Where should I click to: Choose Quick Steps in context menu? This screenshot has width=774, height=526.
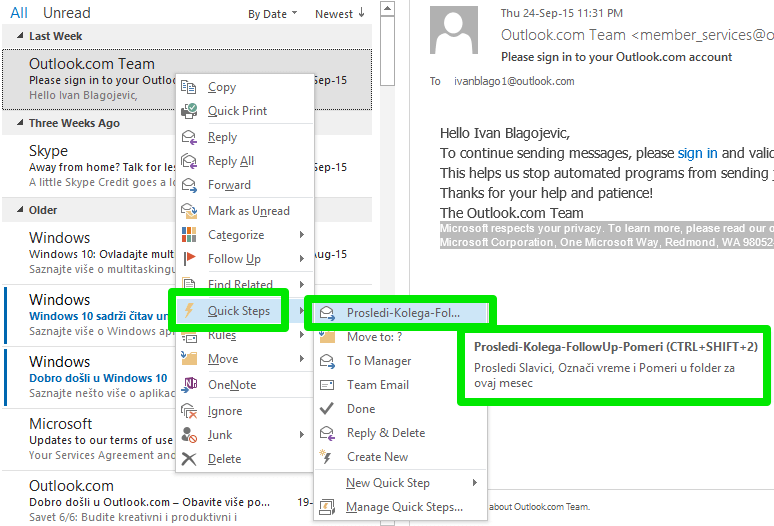[239, 310]
